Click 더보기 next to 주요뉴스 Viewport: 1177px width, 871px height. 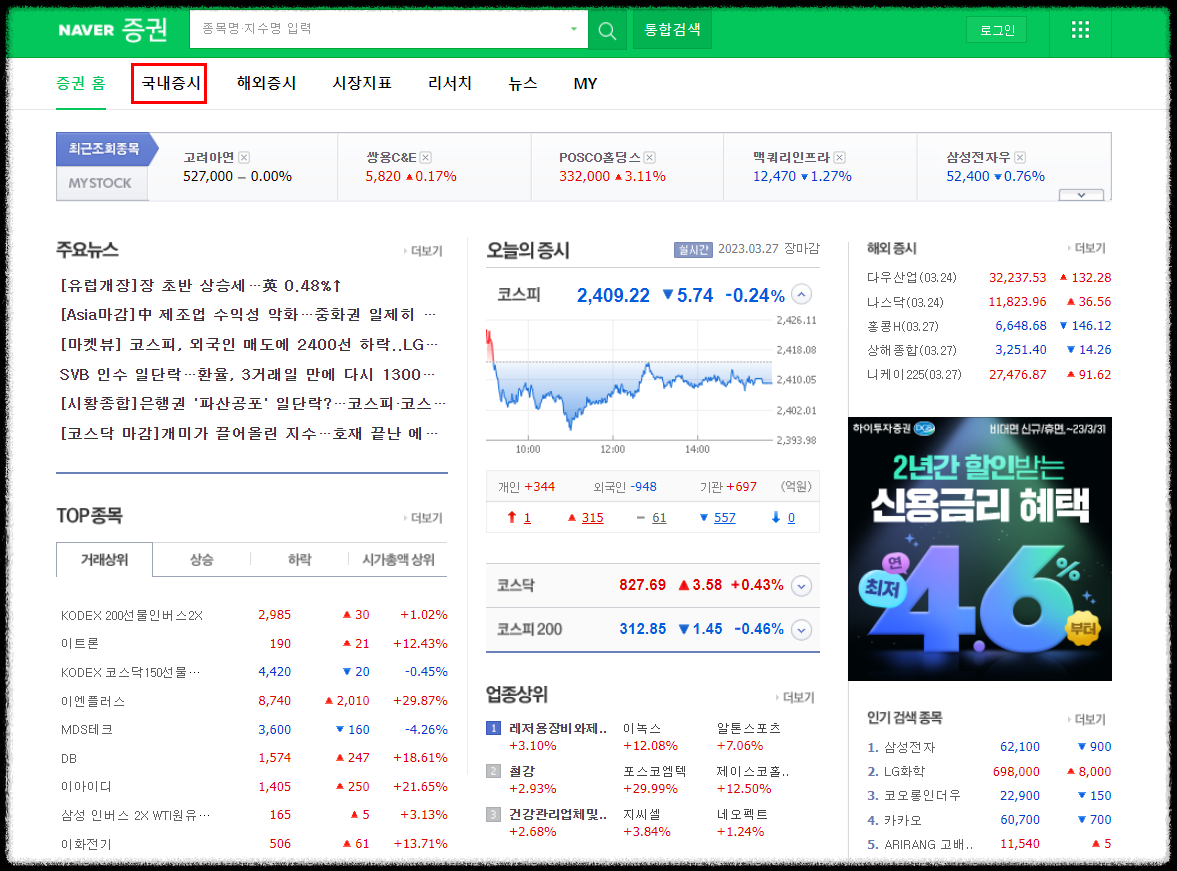[423, 251]
